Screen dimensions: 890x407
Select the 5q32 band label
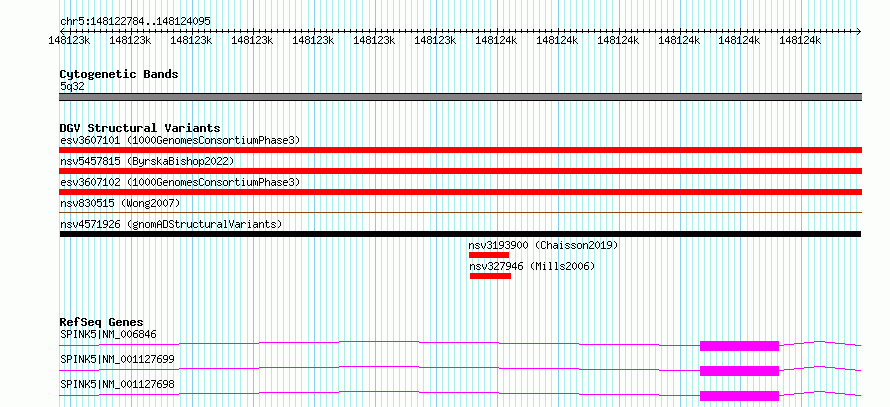point(72,86)
